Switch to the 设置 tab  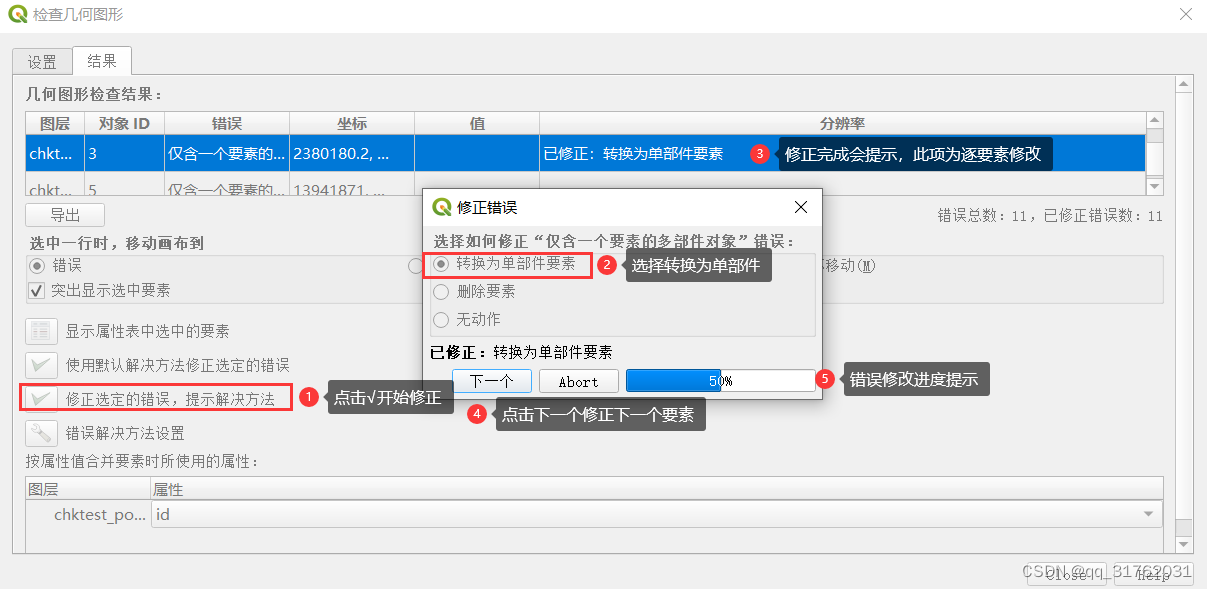tap(42, 62)
